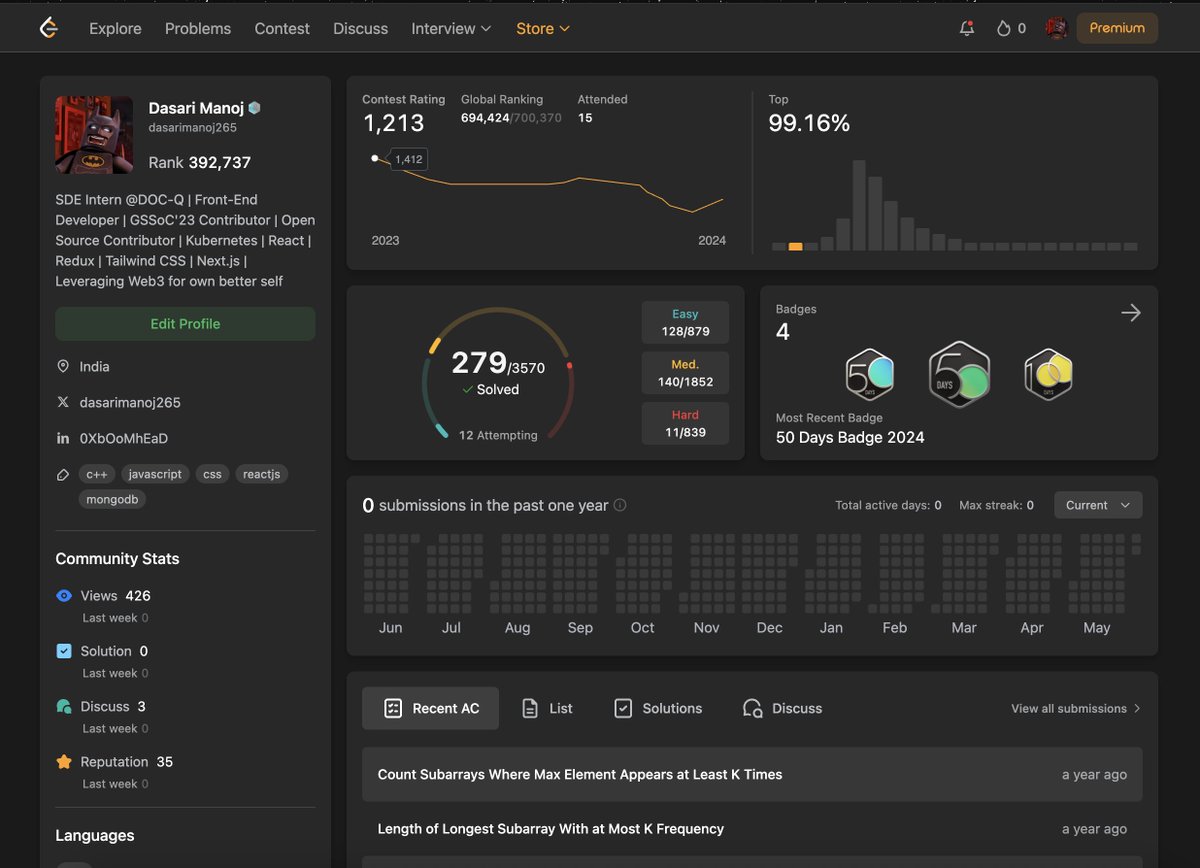Click the Discuss tab bubble icon

753,708
